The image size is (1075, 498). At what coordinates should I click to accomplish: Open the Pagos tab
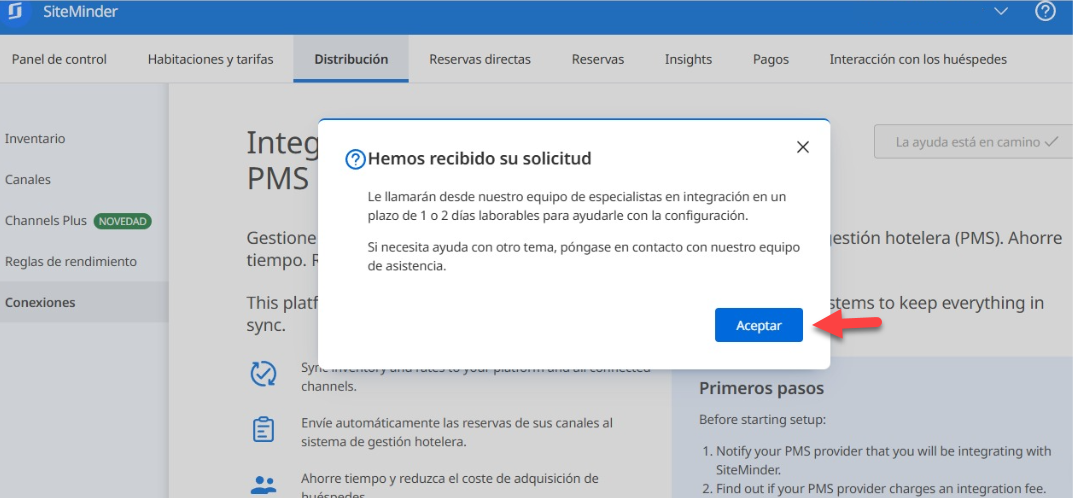[771, 59]
